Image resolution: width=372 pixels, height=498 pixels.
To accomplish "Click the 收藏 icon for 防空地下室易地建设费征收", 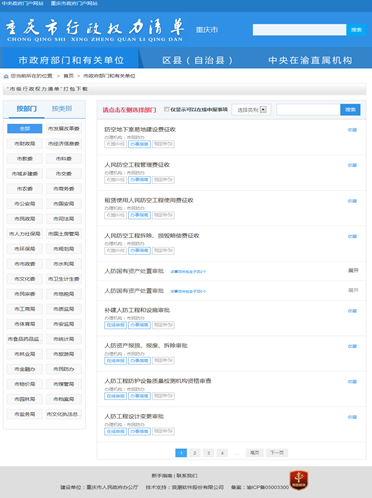I will 352,130.
